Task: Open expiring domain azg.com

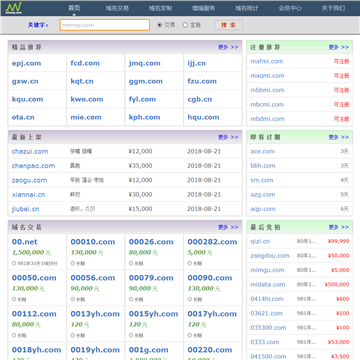Action: pos(263,194)
